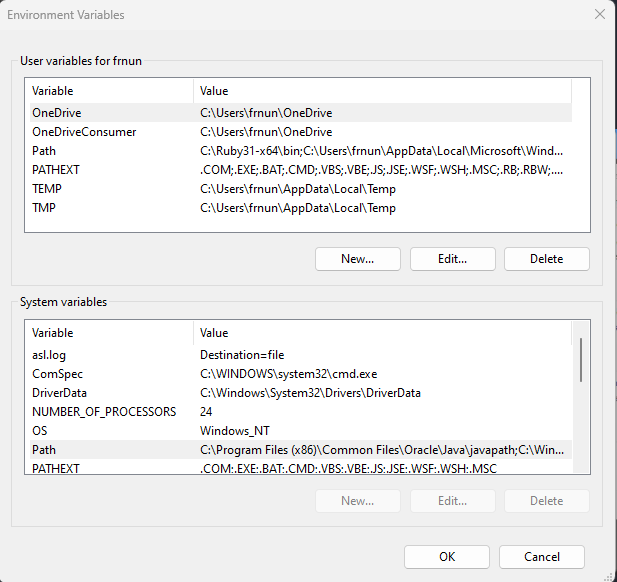Select the DriverData system variable
This screenshot has width=617, height=582.
coord(60,392)
